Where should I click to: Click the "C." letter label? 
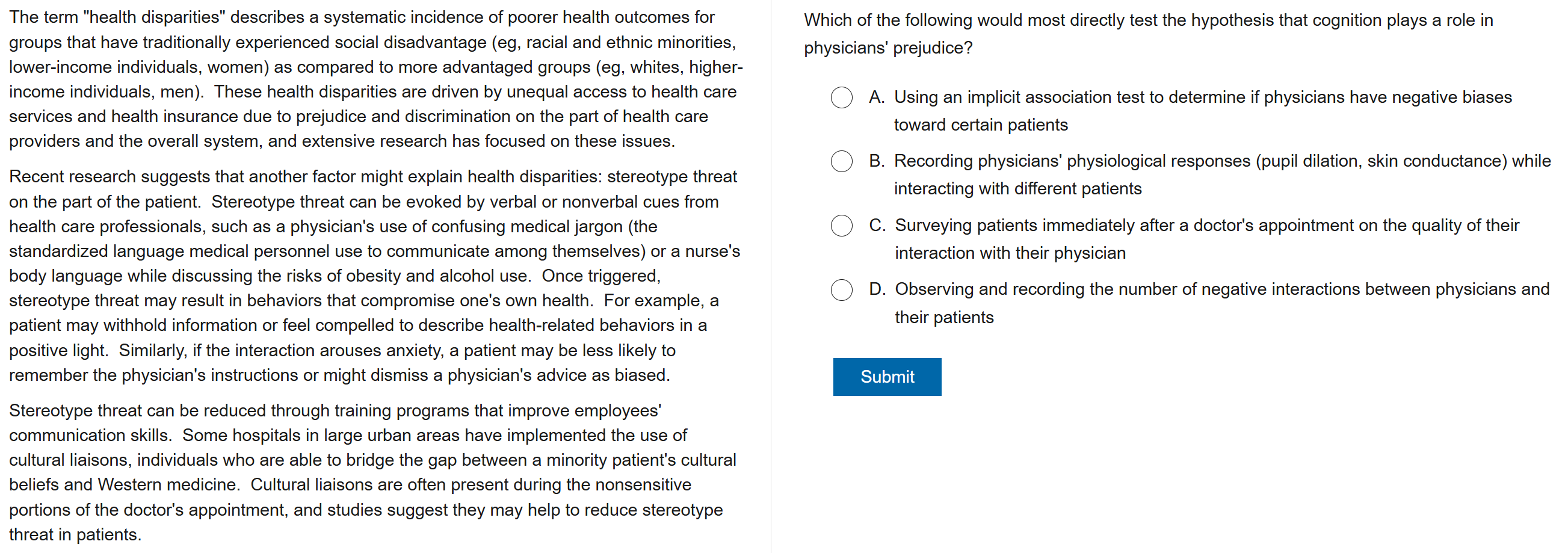(877, 225)
